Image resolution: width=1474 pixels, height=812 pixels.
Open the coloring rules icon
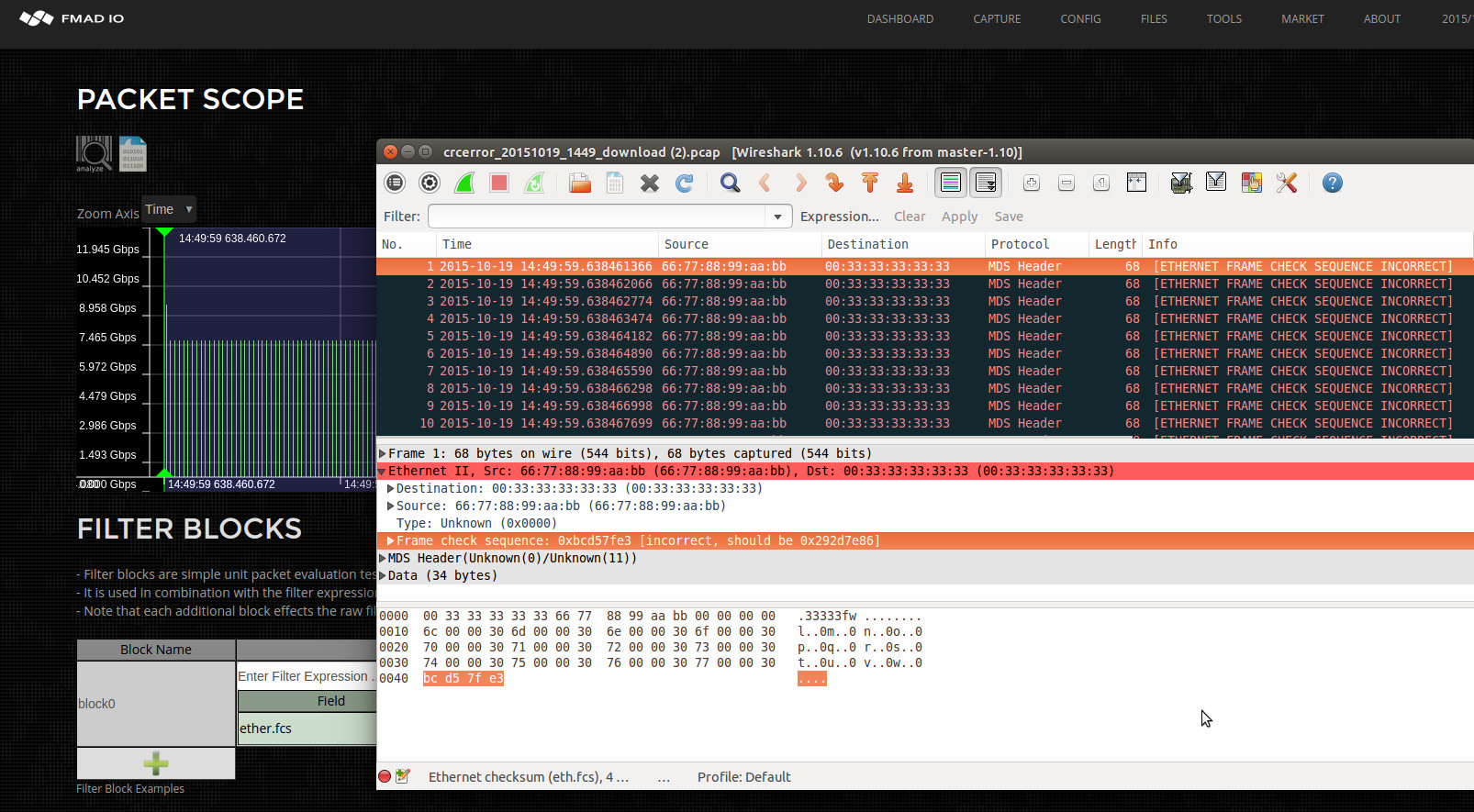click(x=1251, y=183)
